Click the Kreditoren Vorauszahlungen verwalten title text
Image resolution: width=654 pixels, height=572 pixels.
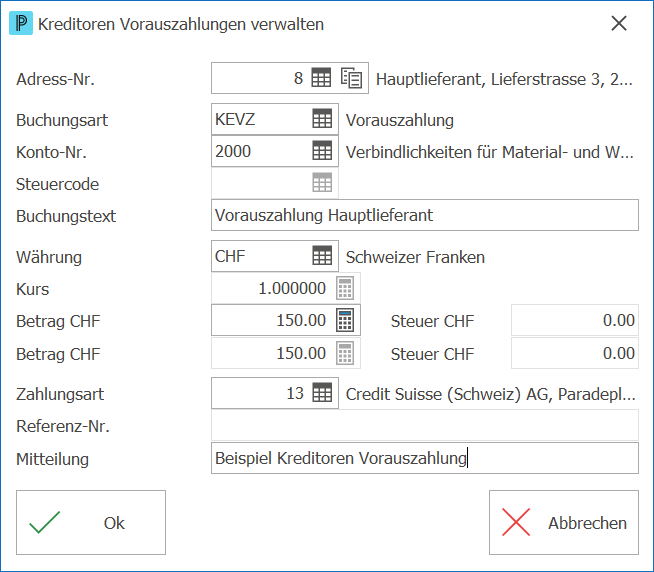(x=181, y=24)
